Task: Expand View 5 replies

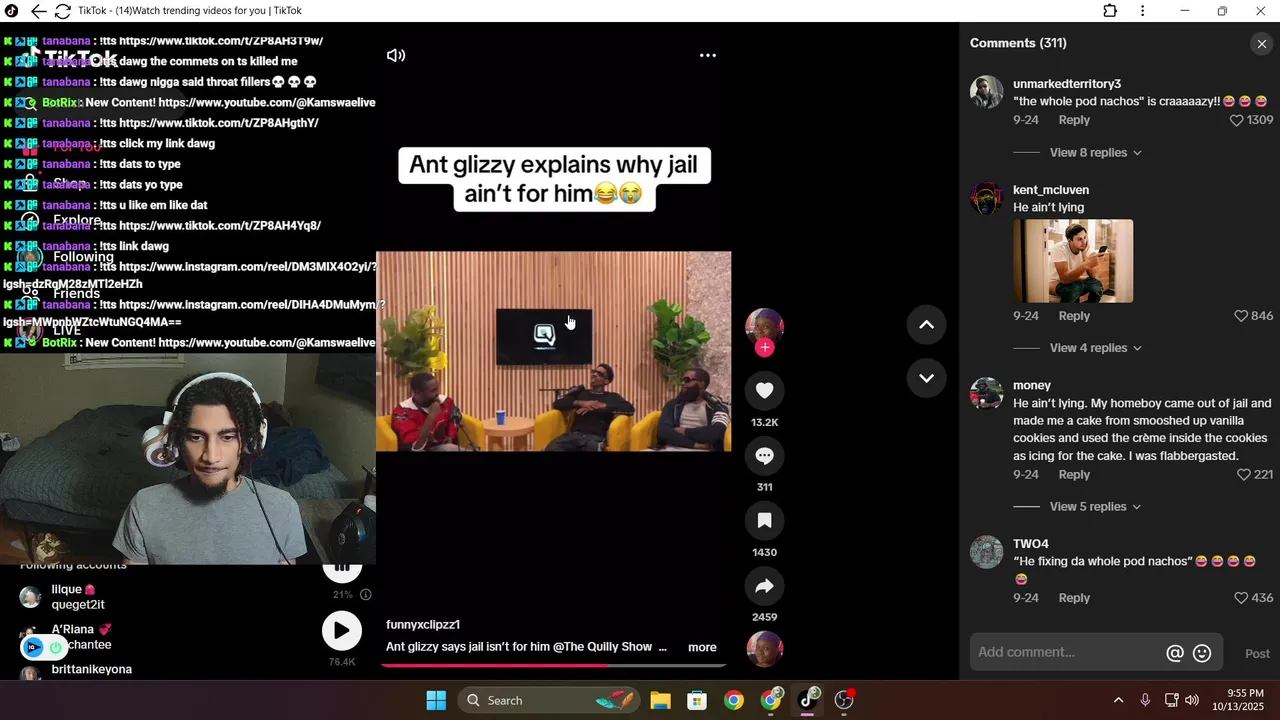Action: click(1096, 507)
